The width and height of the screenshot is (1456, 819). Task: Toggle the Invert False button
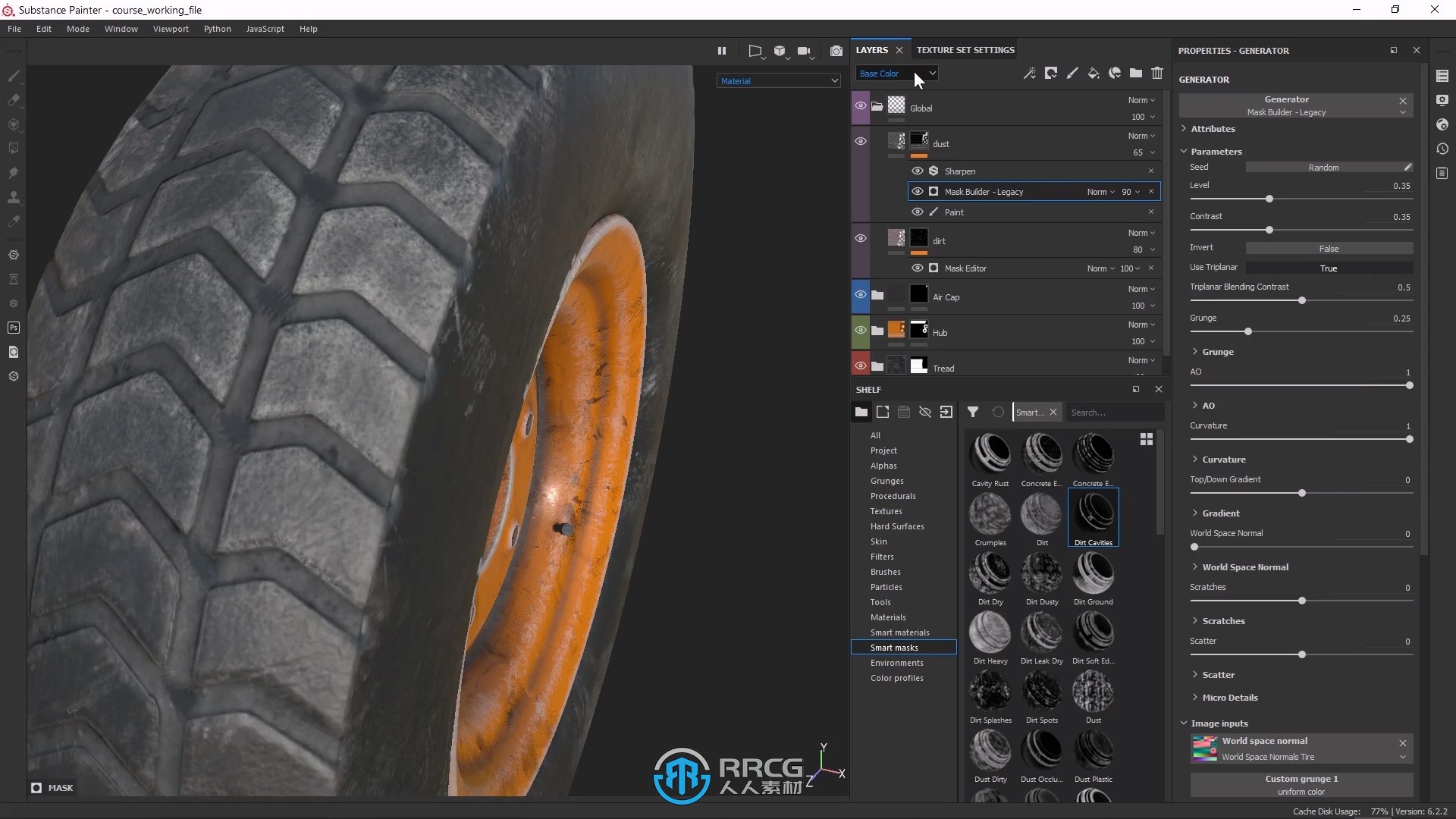(x=1329, y=249)
